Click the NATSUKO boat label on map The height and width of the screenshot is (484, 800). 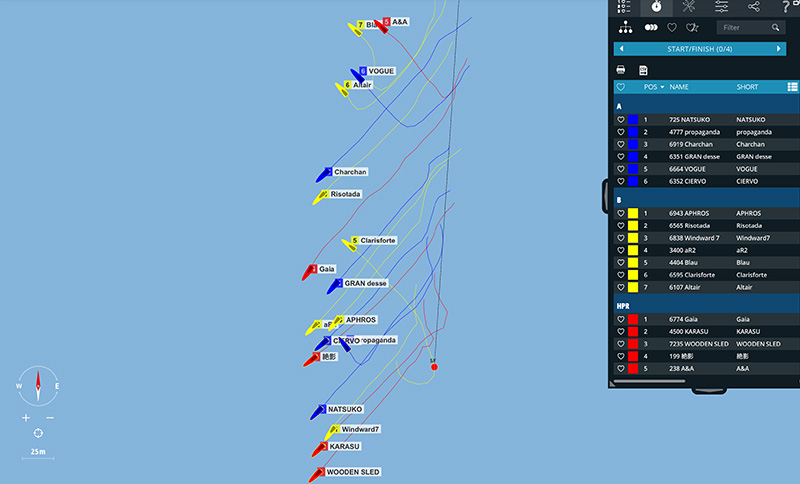coord(345,409)
